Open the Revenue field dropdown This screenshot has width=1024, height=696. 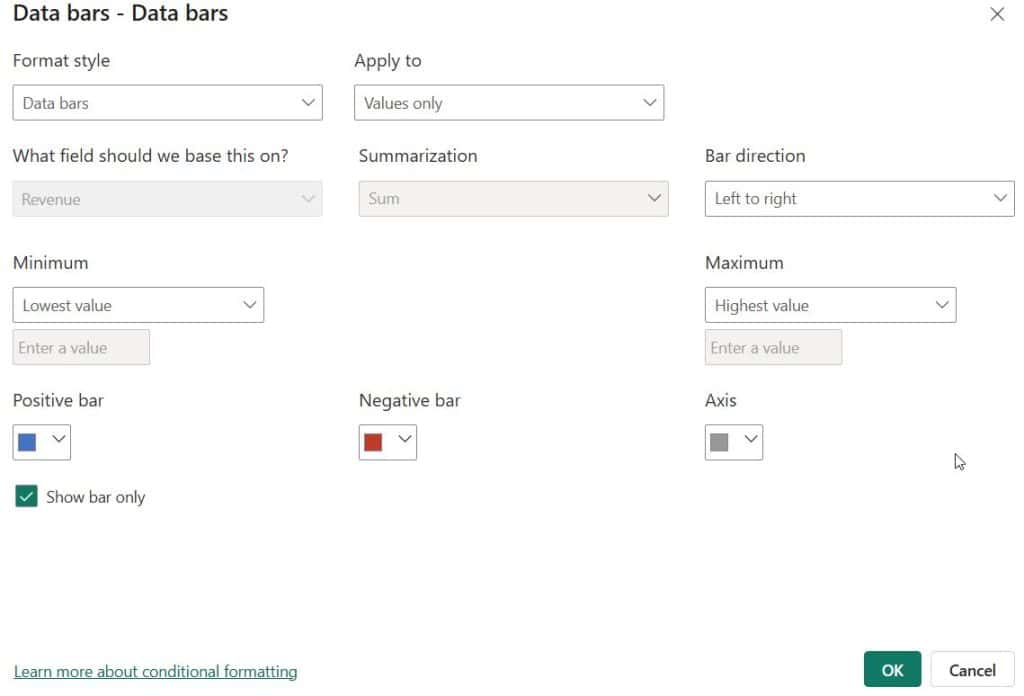click(x=167, y=198)
